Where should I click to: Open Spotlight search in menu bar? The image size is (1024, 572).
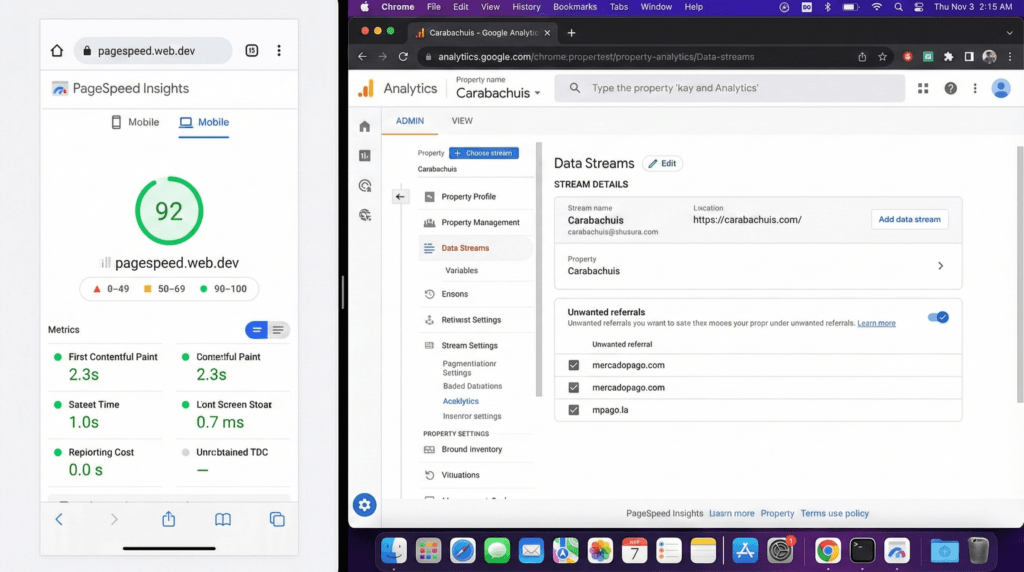pyautogui.click(x=899, y=7)
